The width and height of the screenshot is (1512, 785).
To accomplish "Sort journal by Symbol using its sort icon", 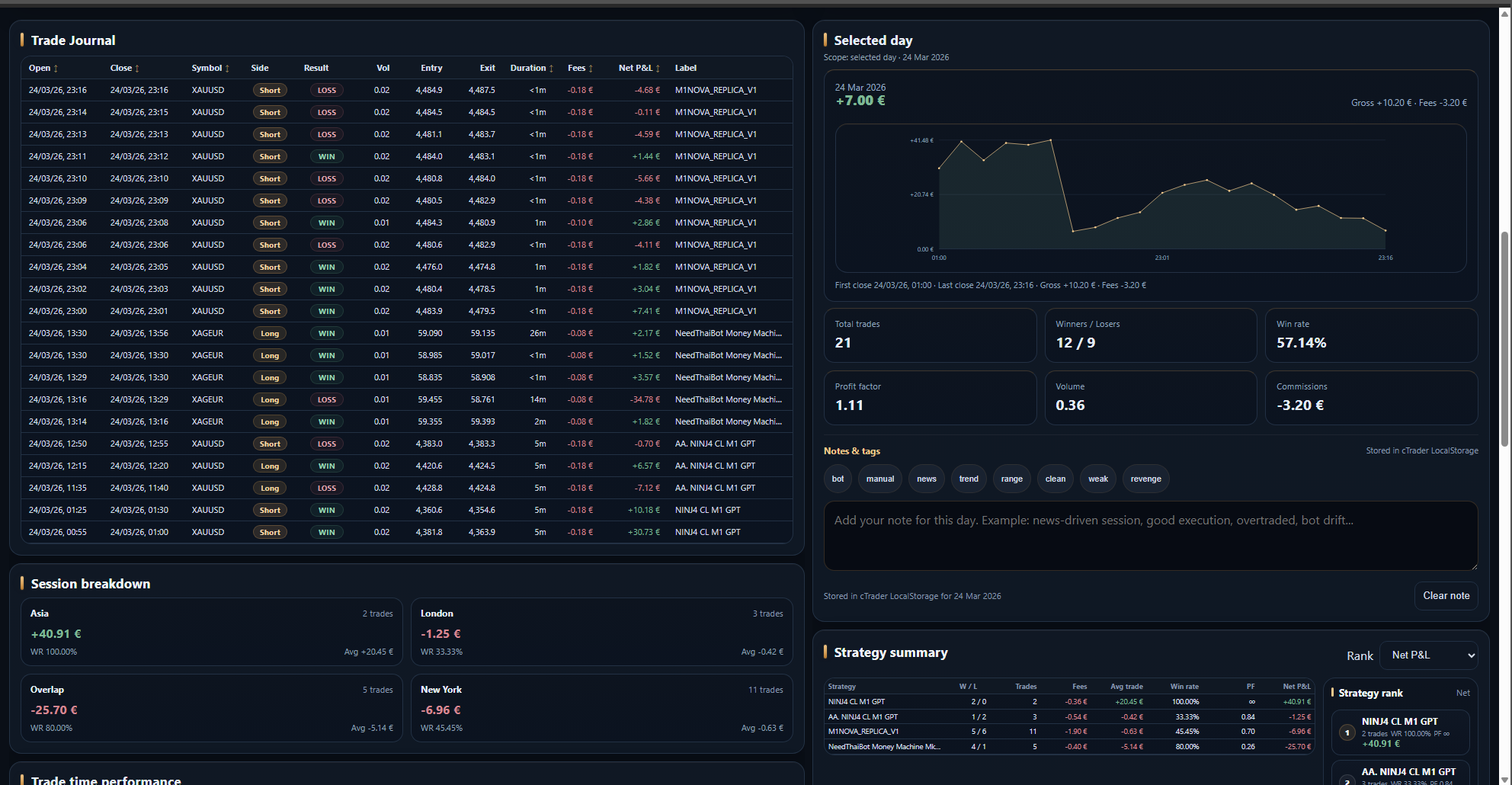I will [x=227, y=68].
